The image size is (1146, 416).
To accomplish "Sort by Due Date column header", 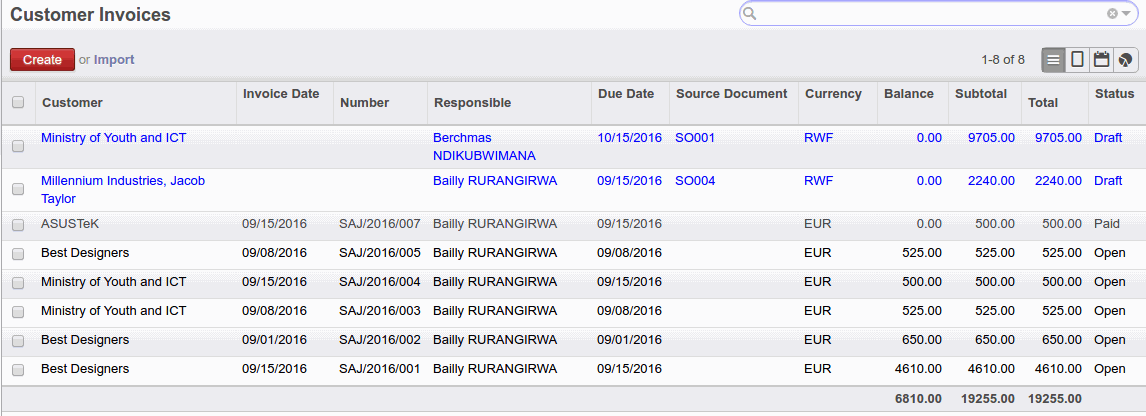I will point(626,94).
